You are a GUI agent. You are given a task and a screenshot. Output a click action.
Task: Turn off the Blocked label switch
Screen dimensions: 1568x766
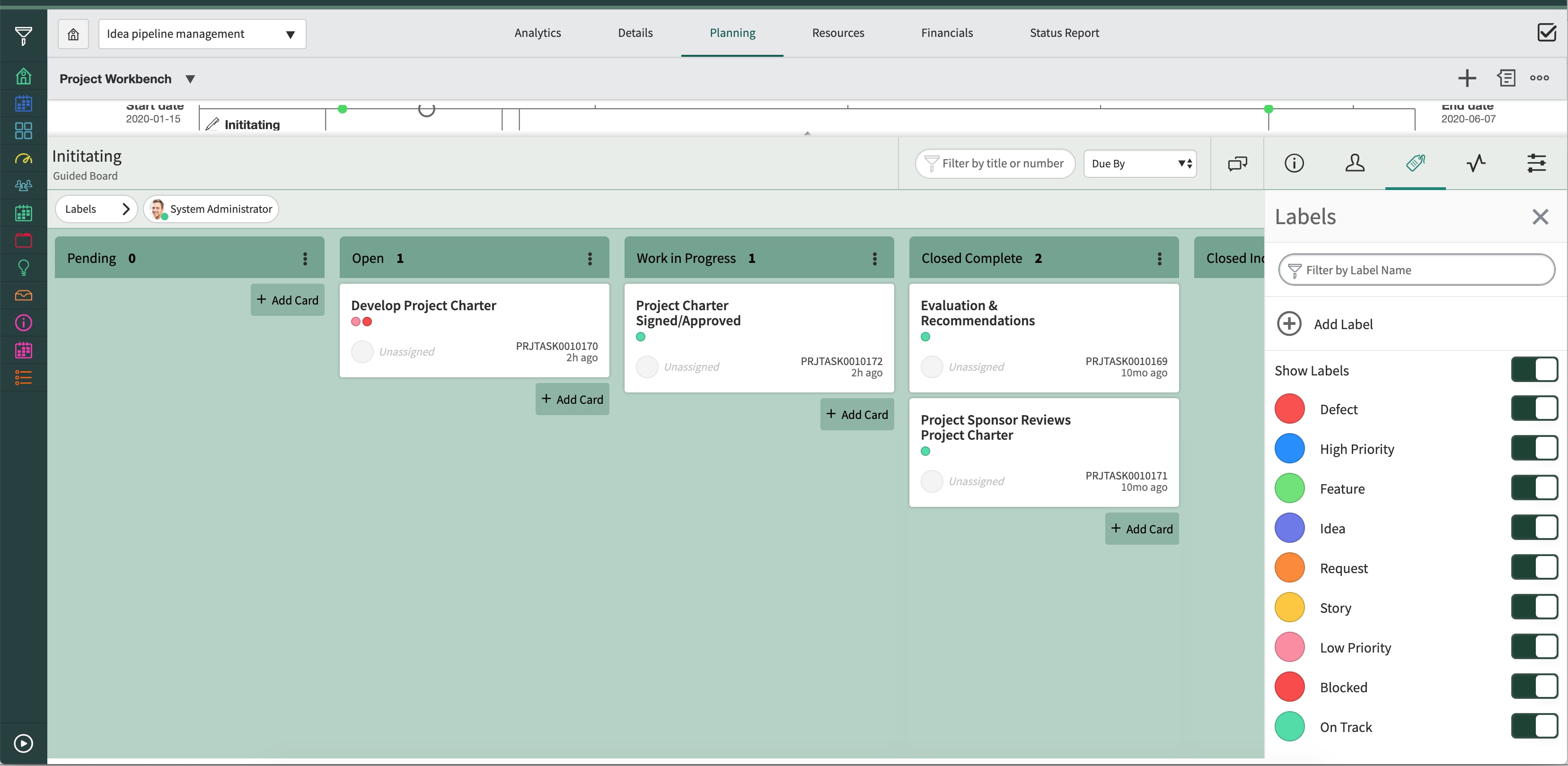1534,687
